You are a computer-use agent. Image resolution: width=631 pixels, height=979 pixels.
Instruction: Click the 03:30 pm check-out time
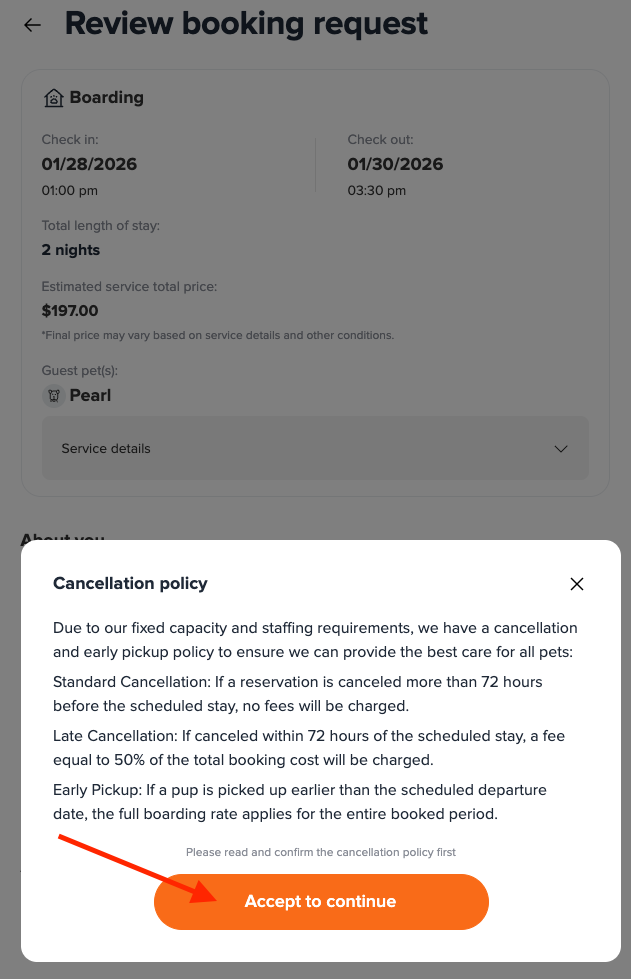[x=377, y=190]
